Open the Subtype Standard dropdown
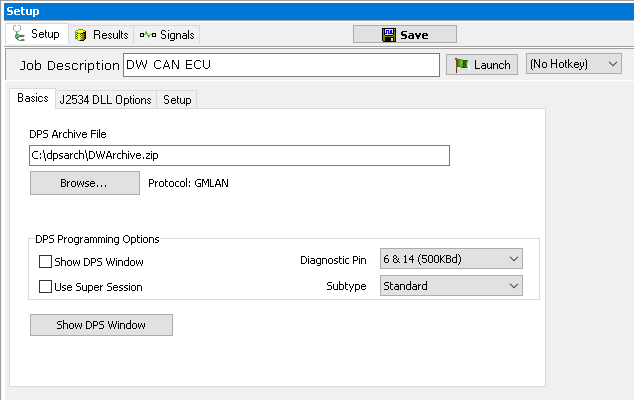Screen dimensions: 634x400 click(451, 286)
